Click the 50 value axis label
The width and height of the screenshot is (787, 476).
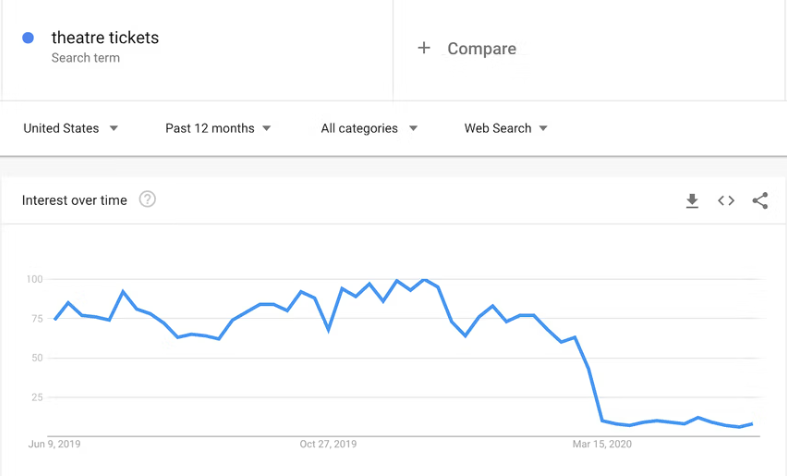pos(39,358)
